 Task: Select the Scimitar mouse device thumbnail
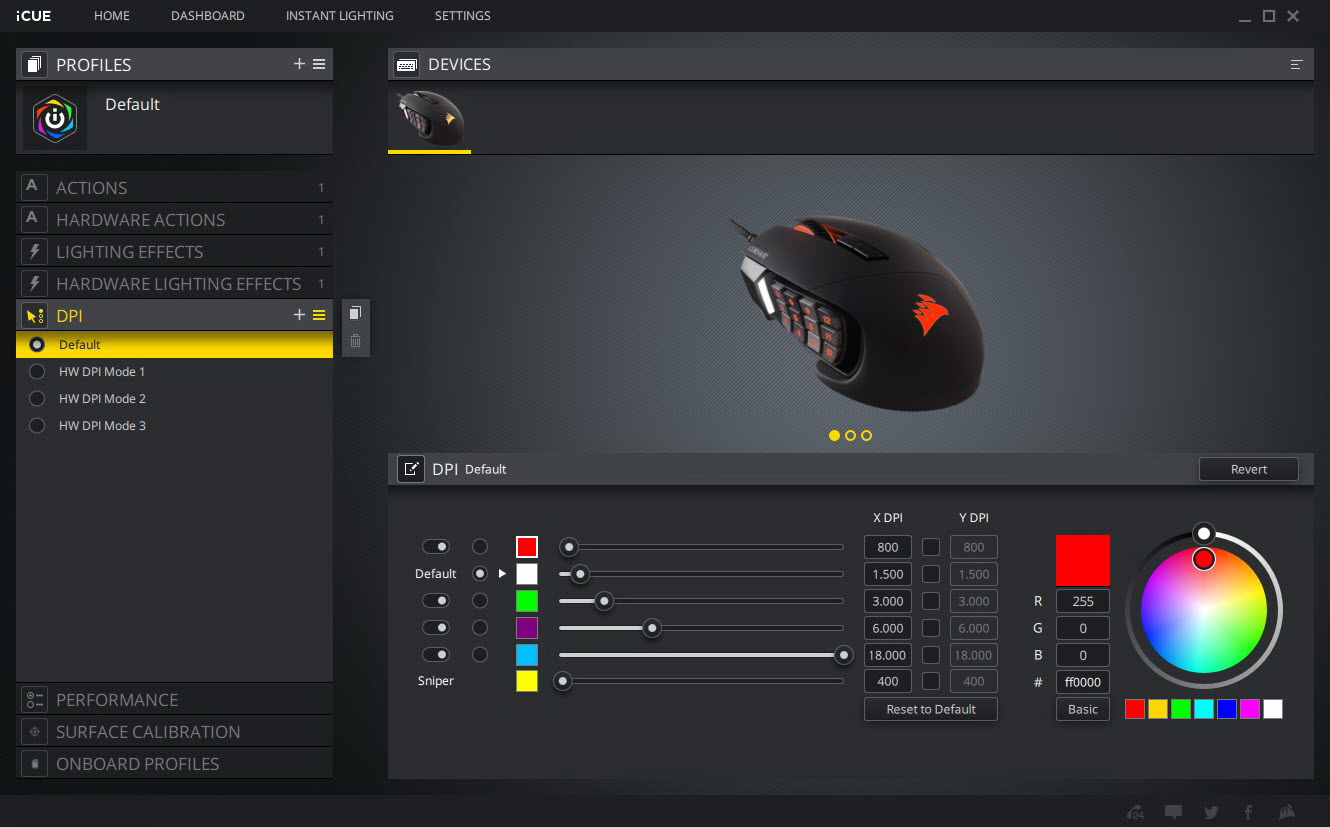click(429, 119)
